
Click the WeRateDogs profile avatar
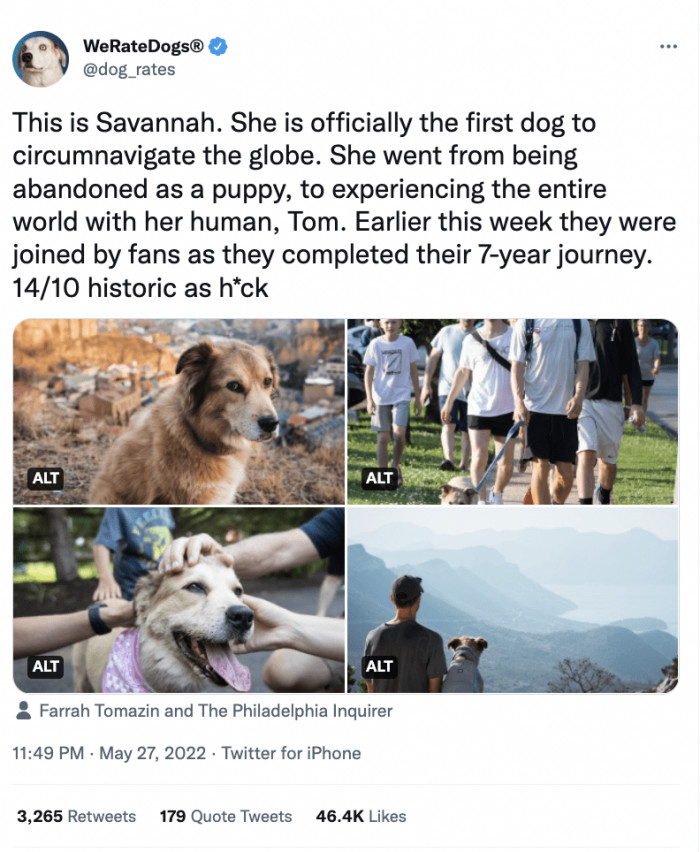tap(41, 58)
